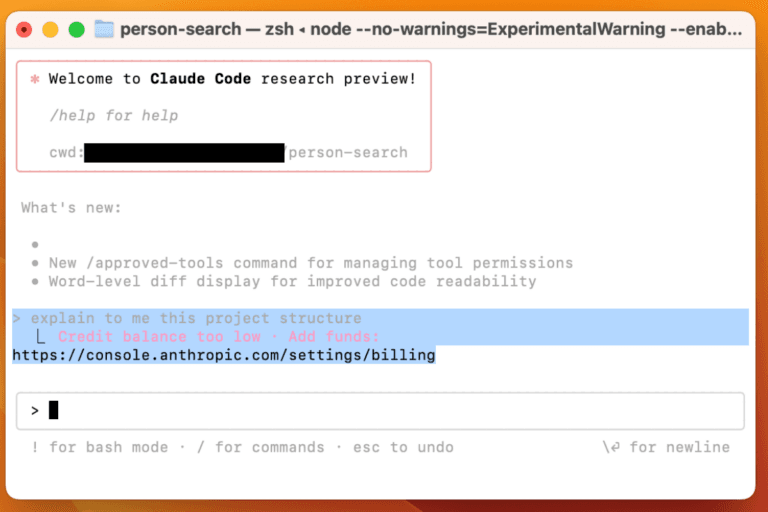Click the block cursor in the input box

[x=54, y=410]
